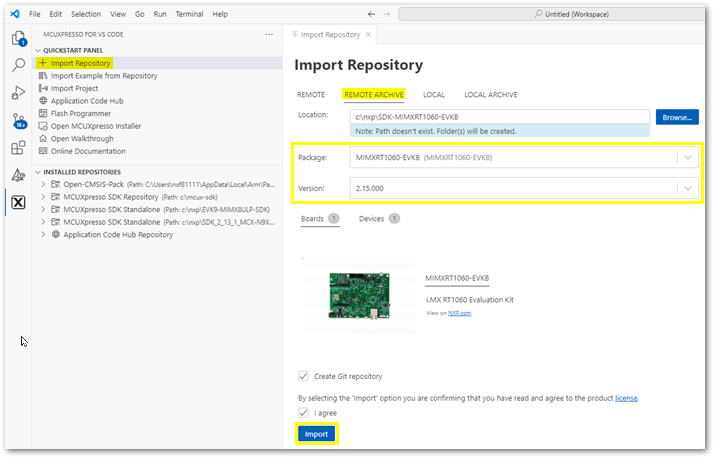714x458 pixels.
Task: Open the Run menu
Action: [x=160, y=14]
